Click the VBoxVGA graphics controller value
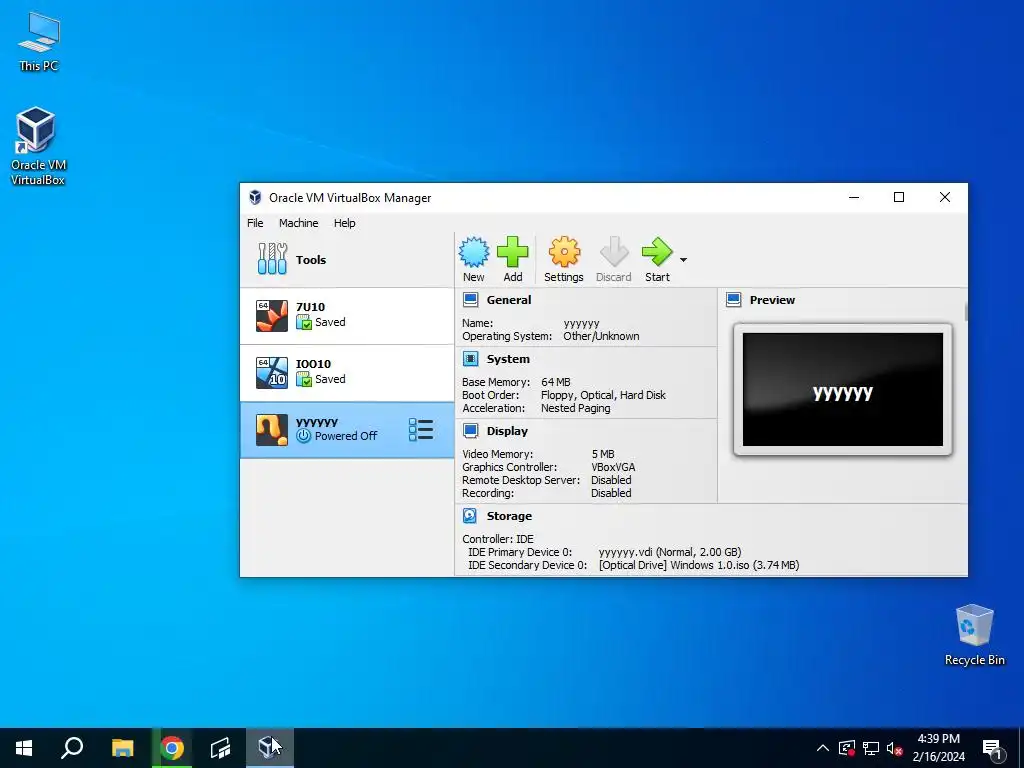1024x768 pixels. point(613,467)
